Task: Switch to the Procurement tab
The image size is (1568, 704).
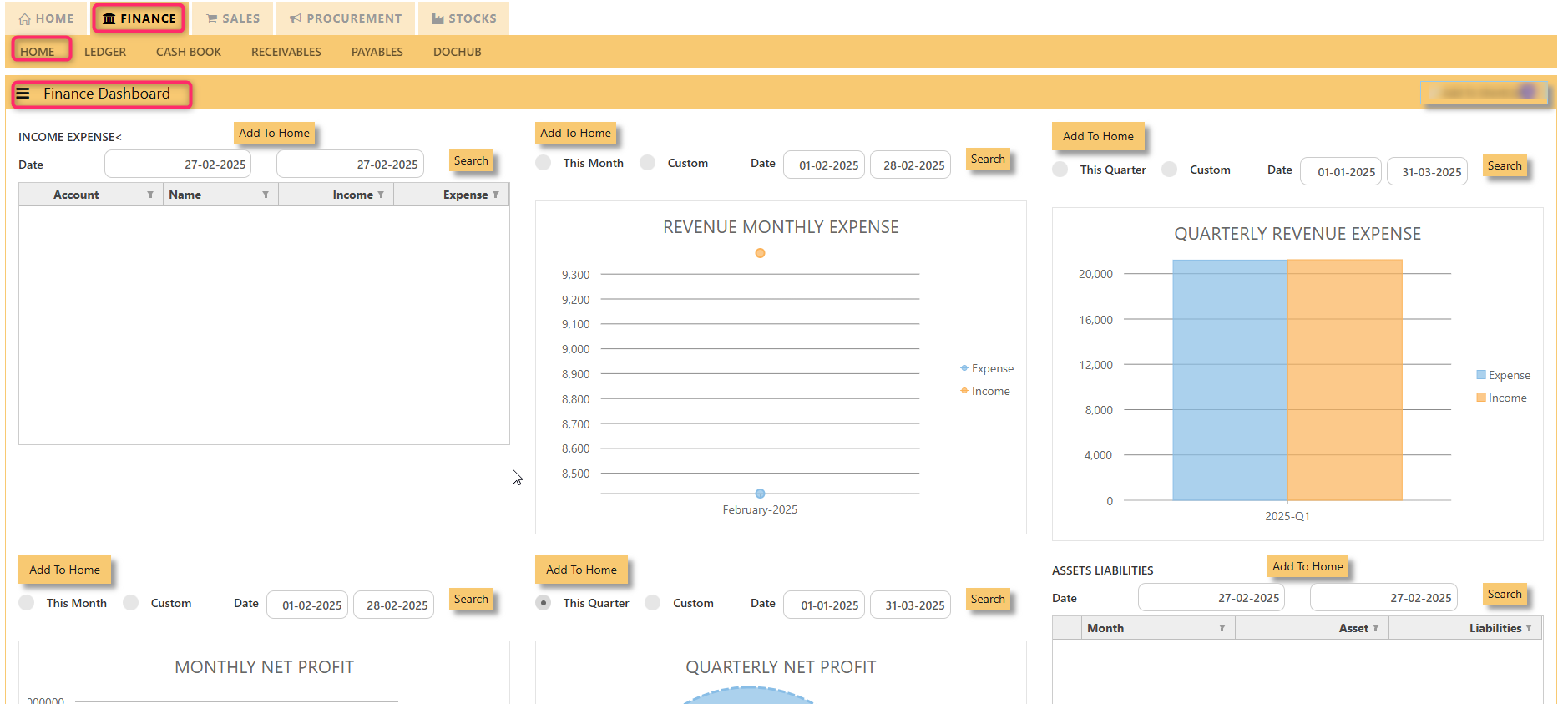Action: pyautogui.click(x=346, y=18)
